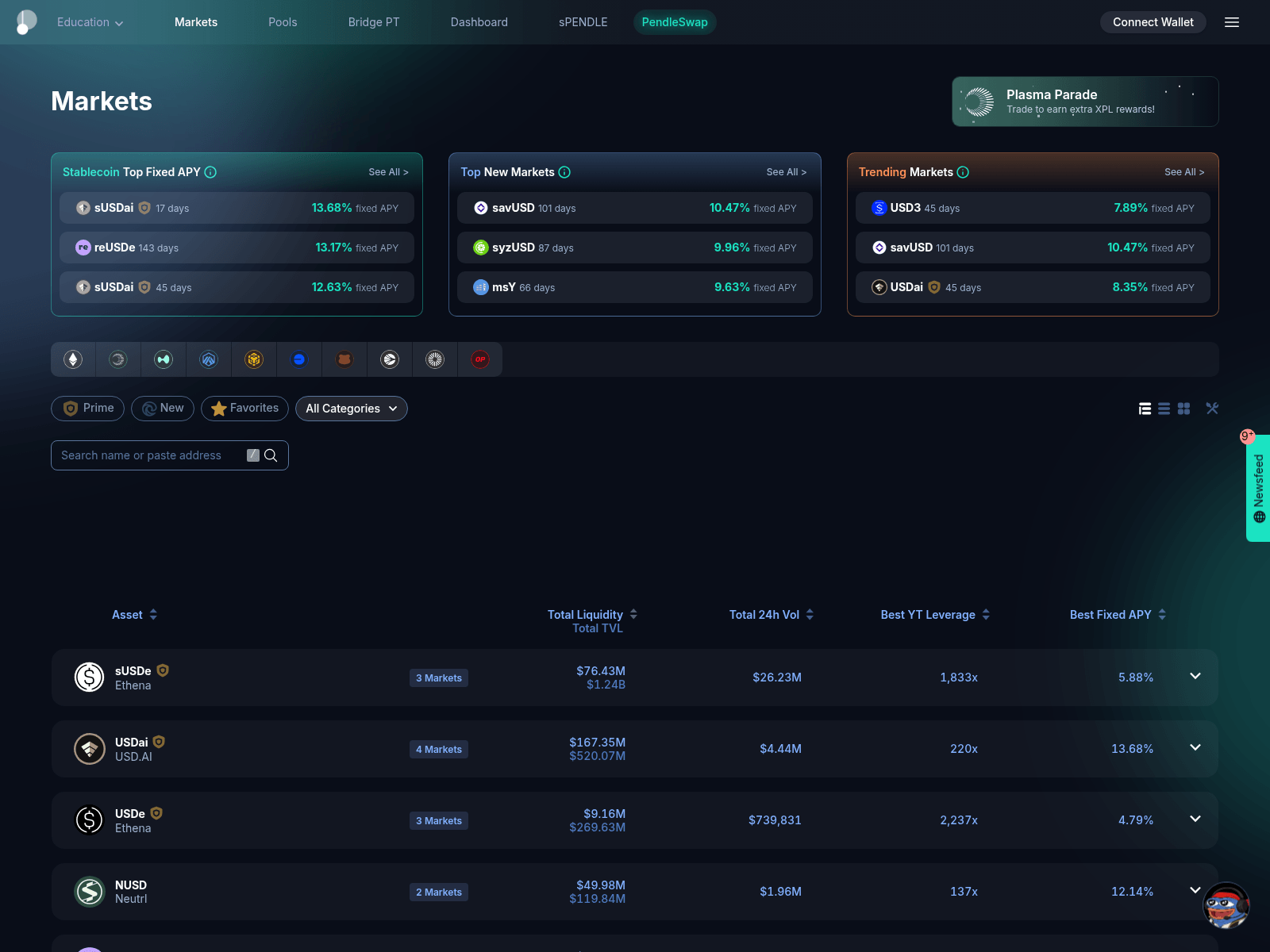Toggle the New markets filter
The image size is (1270, 952).
coord(163,409)
